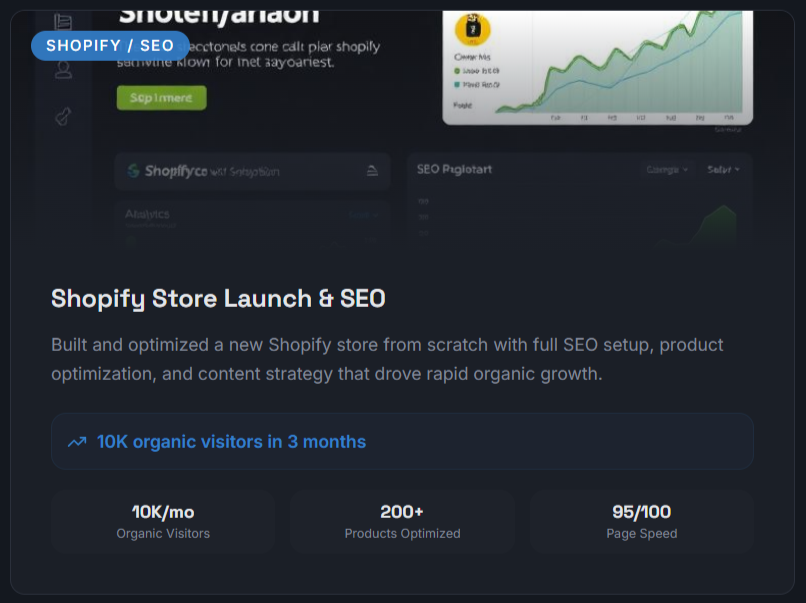Click the green button in preview image
806x603 pixels.
161,98
